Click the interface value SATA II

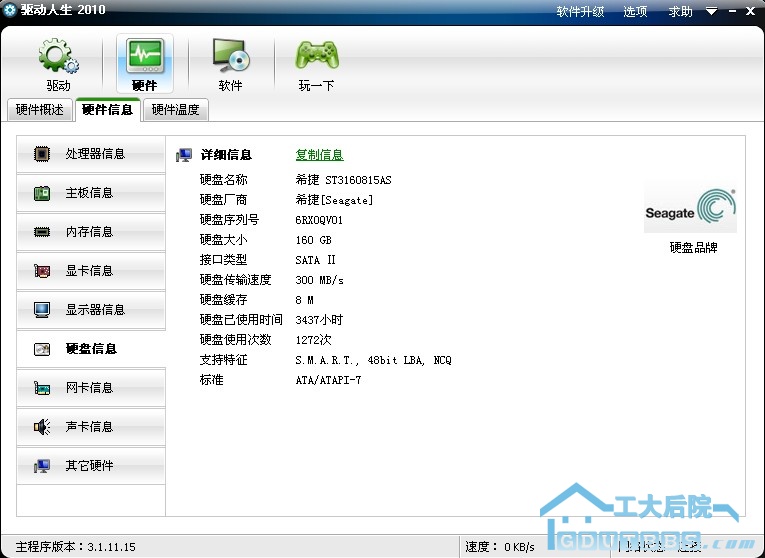pos(316,260)
